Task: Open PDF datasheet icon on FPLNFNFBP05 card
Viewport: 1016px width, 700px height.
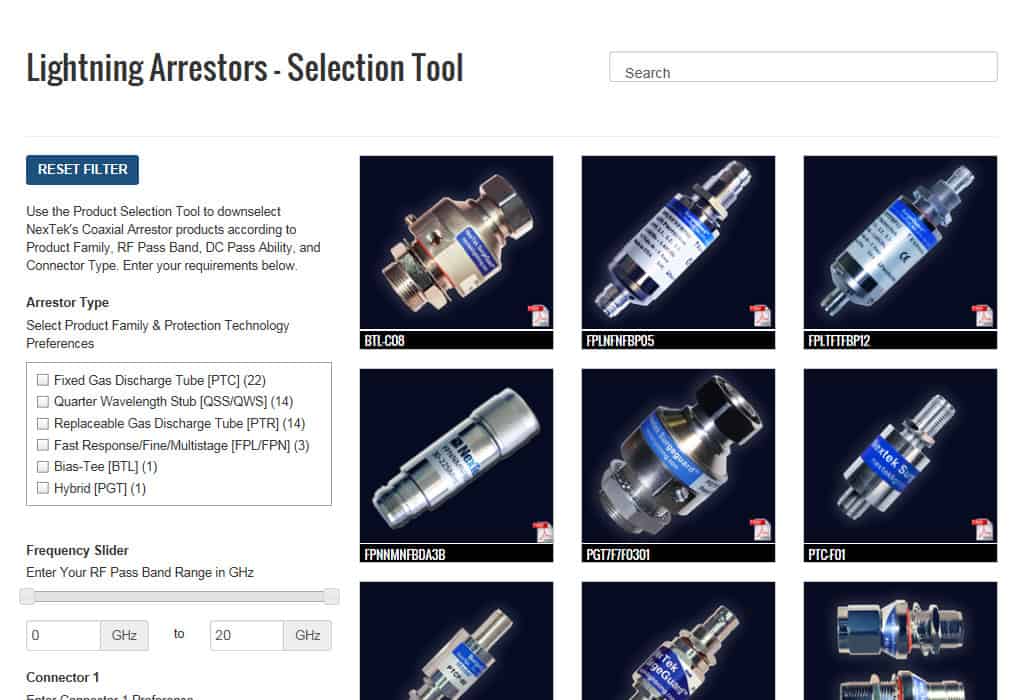Action: [760, 316]
